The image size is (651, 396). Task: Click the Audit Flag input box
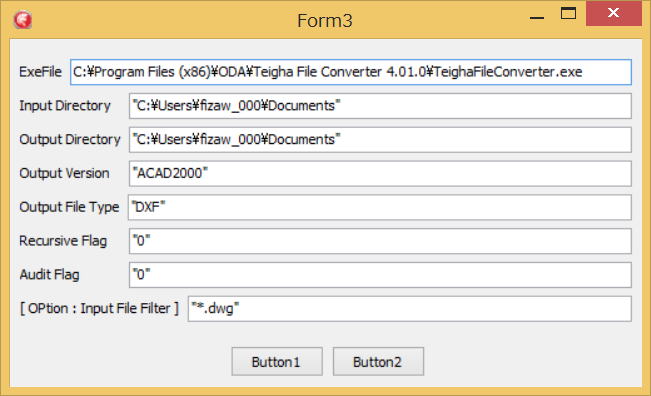(380, 275)
